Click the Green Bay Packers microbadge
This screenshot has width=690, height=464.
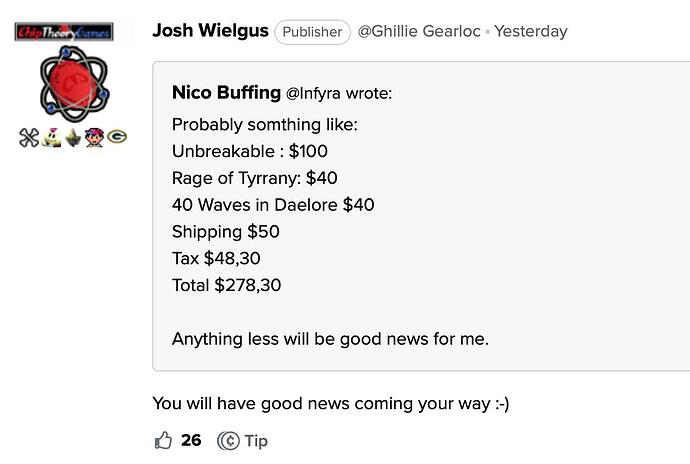(117, 139)
